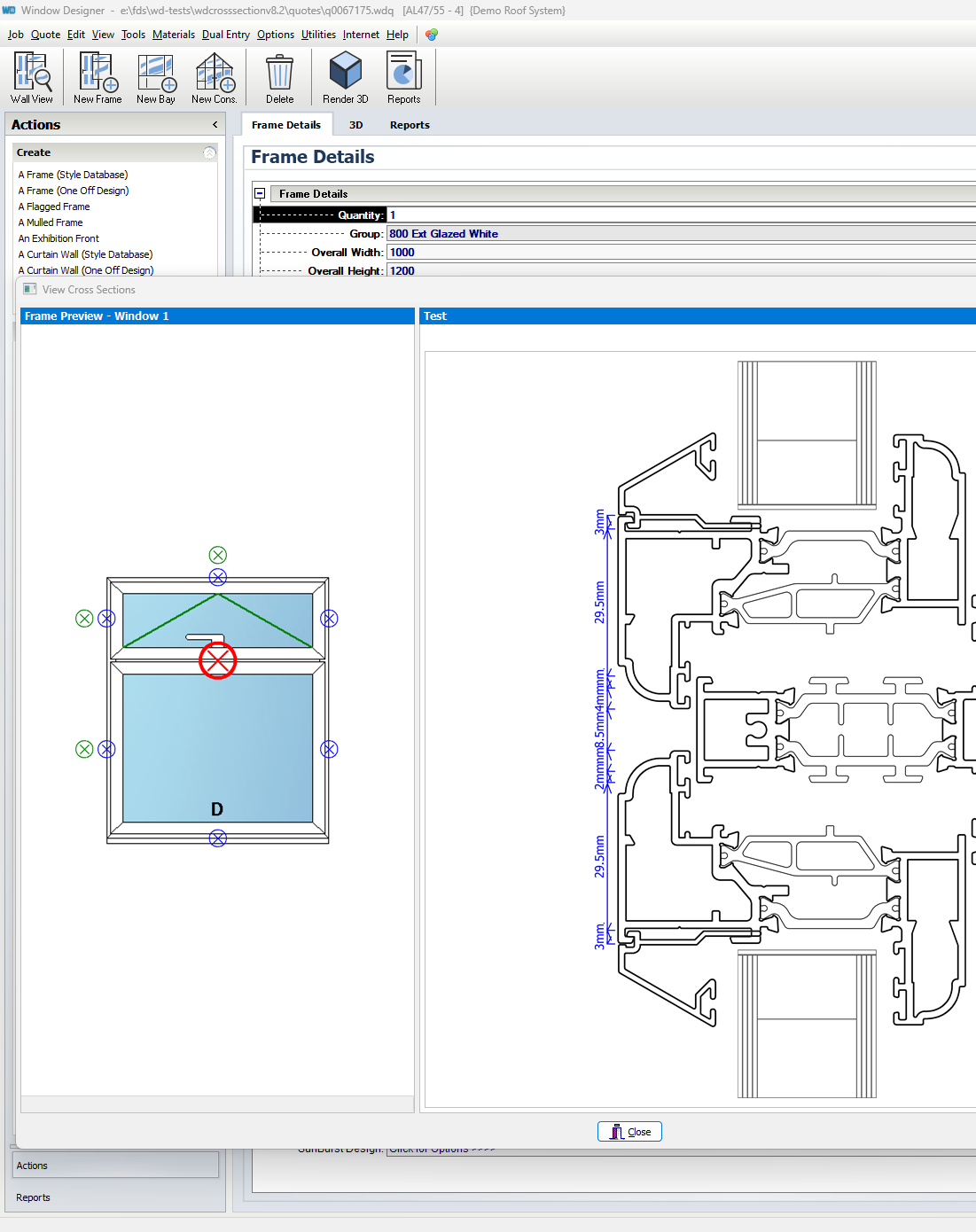Click the Actions button in the bottom-left panel
Screen dimensions: 976x1232
point(115,1166)
